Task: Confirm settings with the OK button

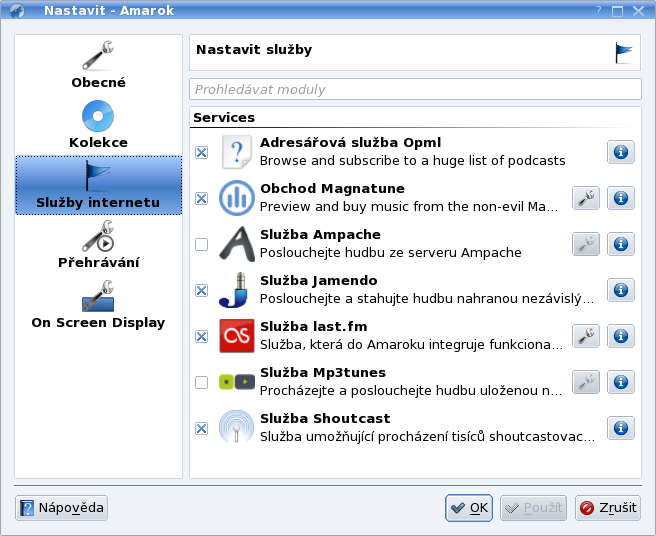Action: click(469, 508)
